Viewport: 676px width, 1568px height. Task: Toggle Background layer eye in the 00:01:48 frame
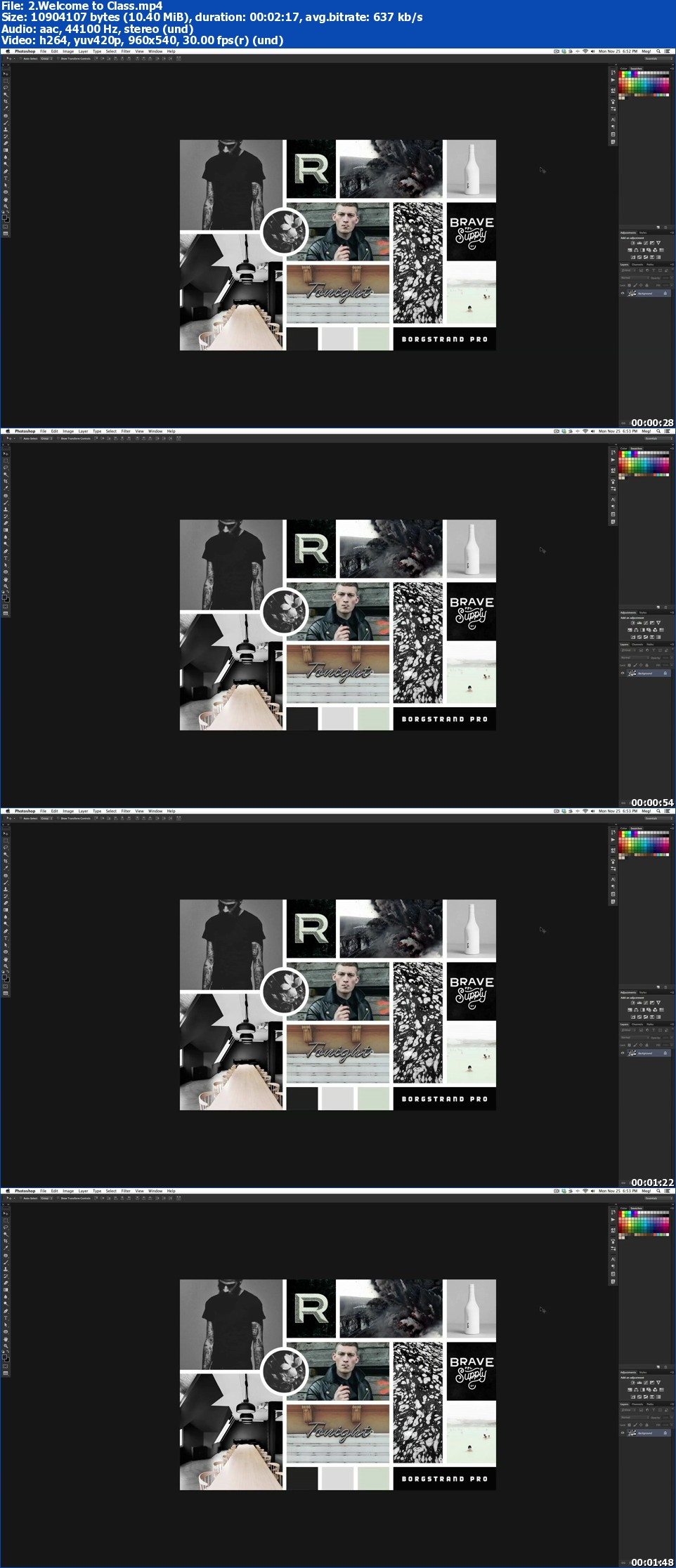point(623,1433)
